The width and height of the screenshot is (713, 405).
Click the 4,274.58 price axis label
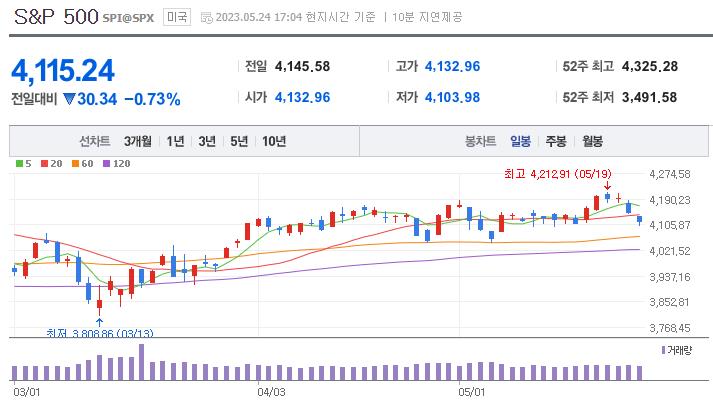click(x=670, y=174)
